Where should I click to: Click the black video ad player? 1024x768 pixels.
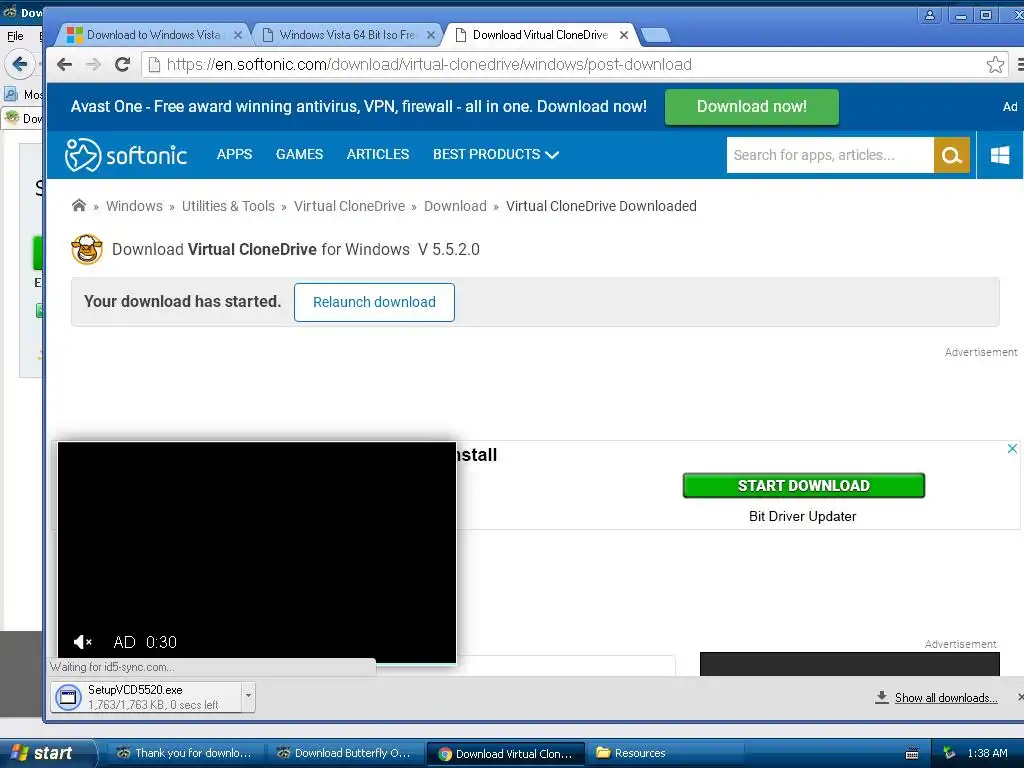(x=257, y=552)
